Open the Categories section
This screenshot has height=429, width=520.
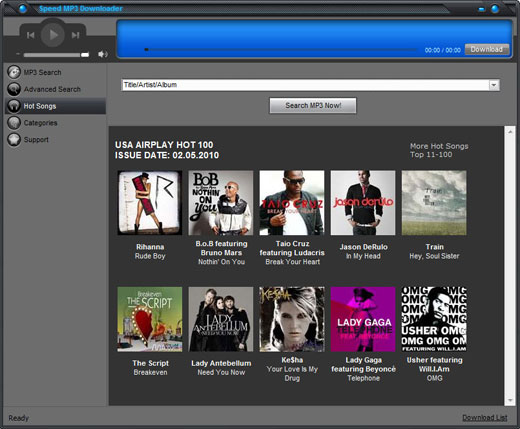click(x=40, y=123)
